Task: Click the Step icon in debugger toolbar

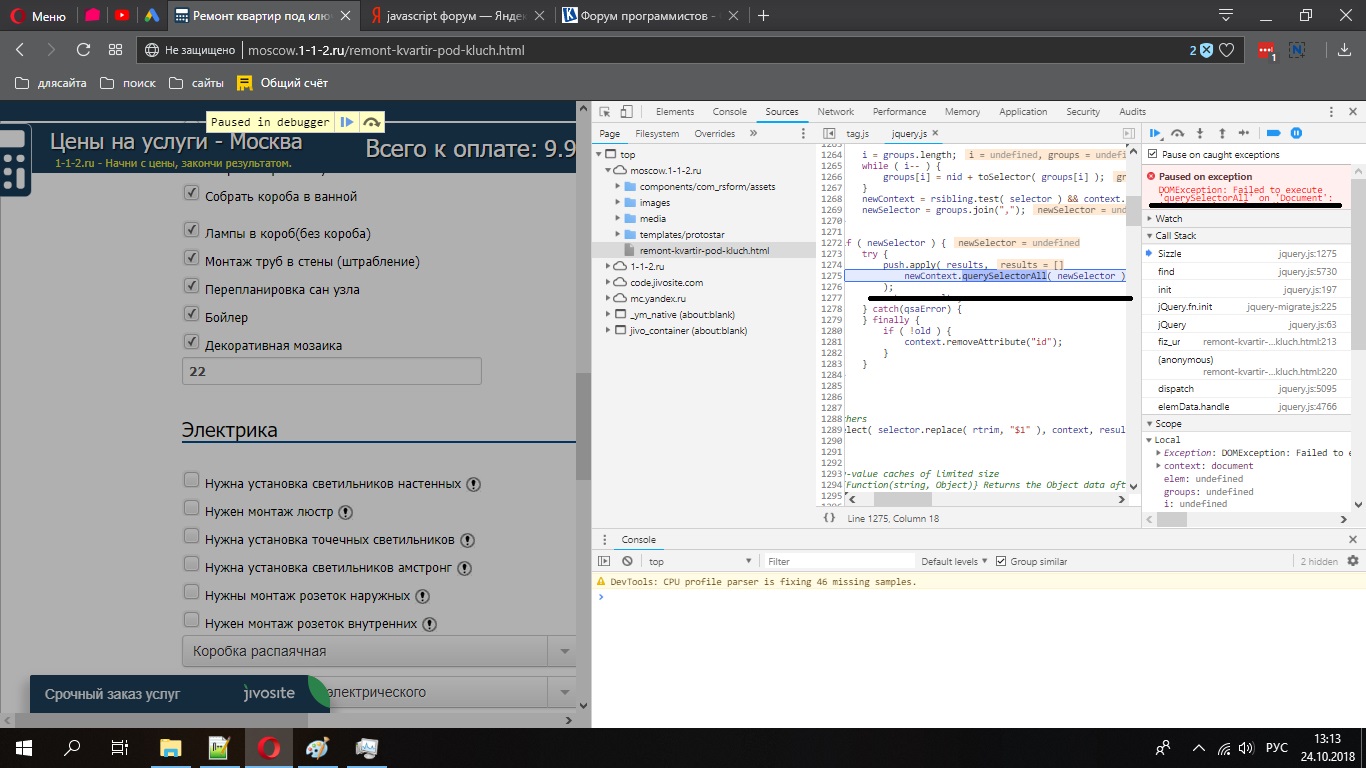Action: coord(1244,132)
